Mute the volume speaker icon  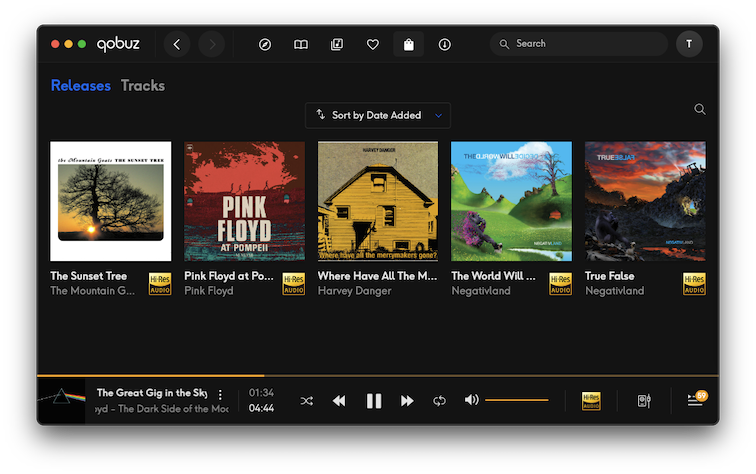pyautogui.click(x=471, y=400)
